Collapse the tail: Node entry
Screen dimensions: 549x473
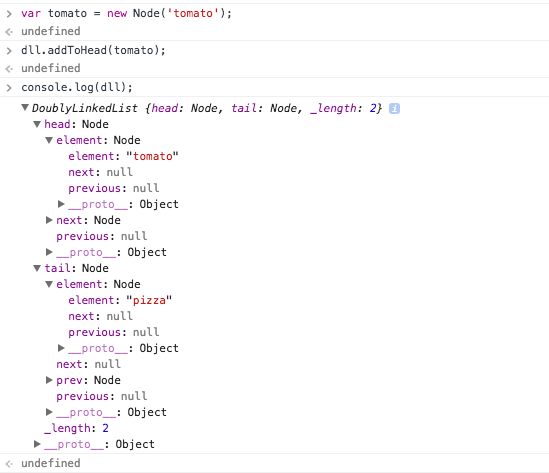coord(37,268)
